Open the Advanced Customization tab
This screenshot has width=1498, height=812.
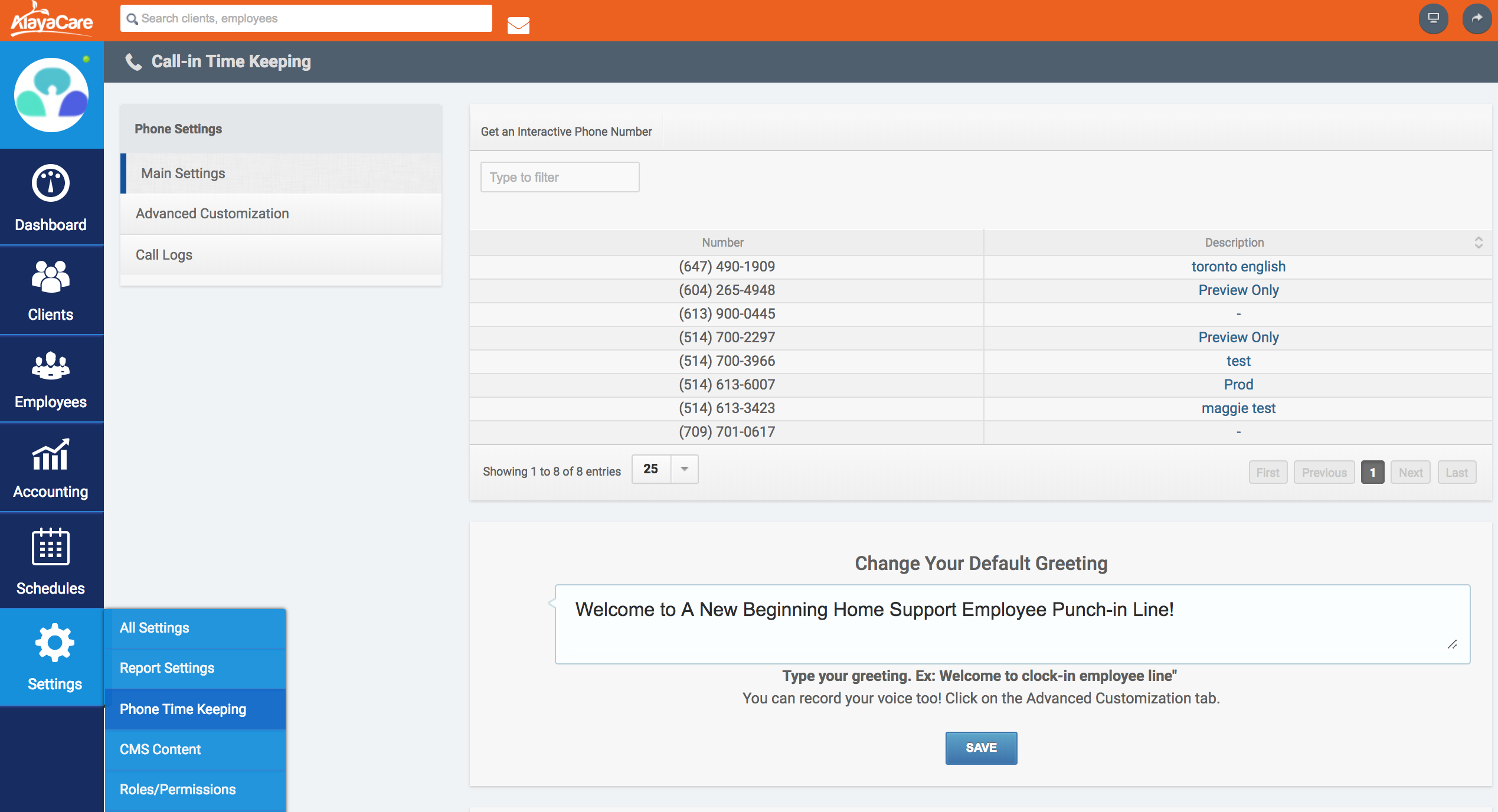coord(212,214)
